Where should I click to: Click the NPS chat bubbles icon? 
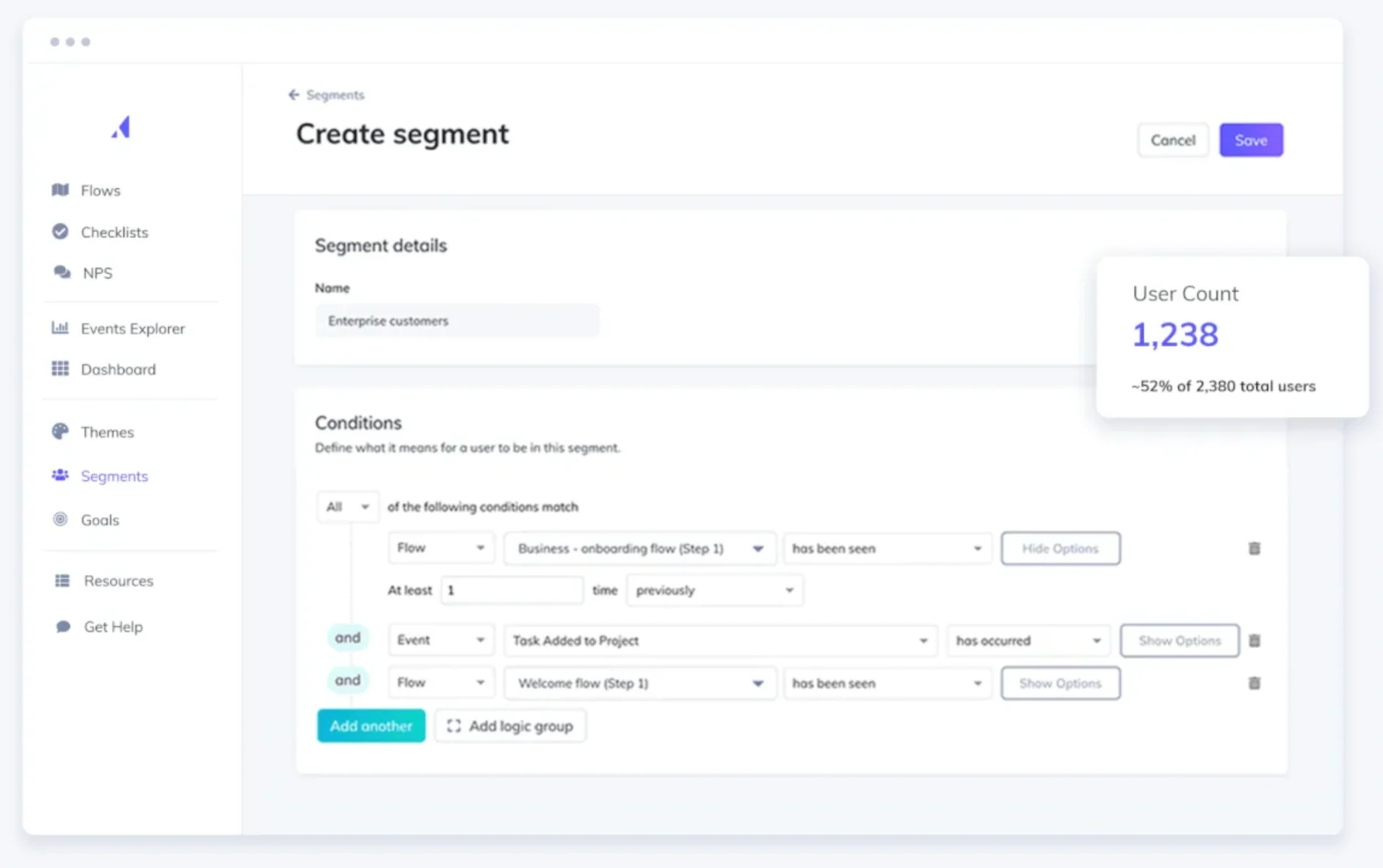tap(62, 273)
